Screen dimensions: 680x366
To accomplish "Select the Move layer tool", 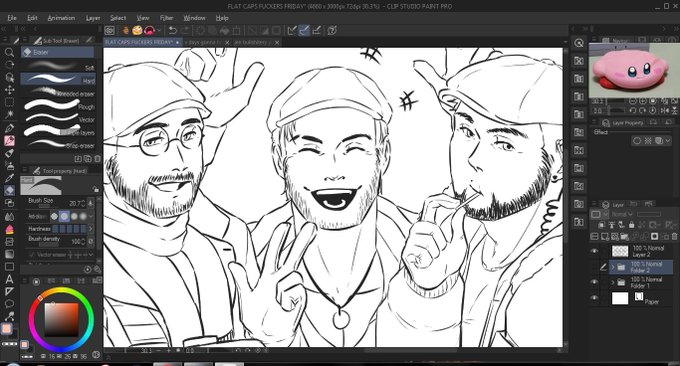I will coord(9,90).
